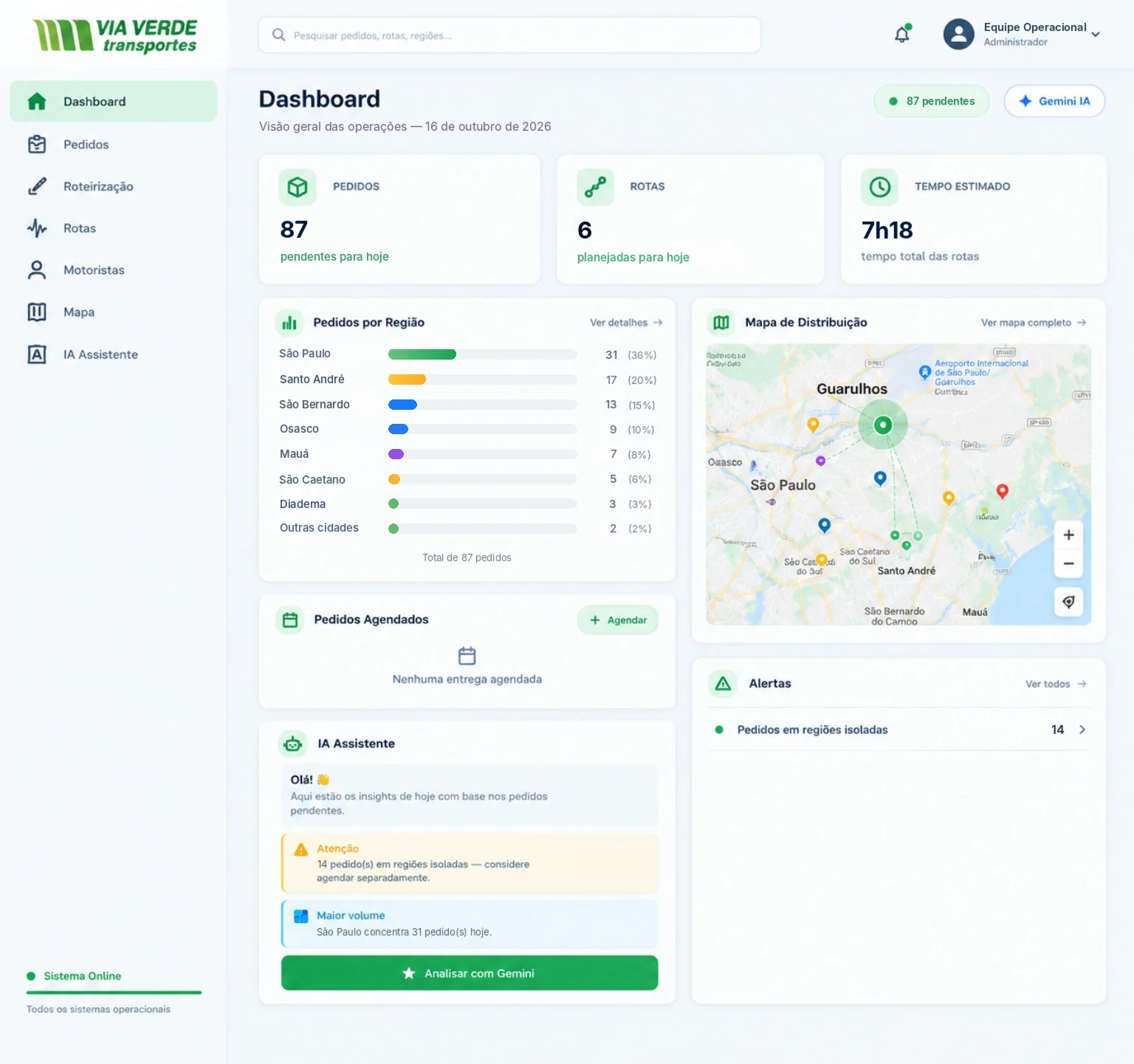Click the Via Verde Transportes logo
This screenshot has height=1064, width=1134.
114,35
